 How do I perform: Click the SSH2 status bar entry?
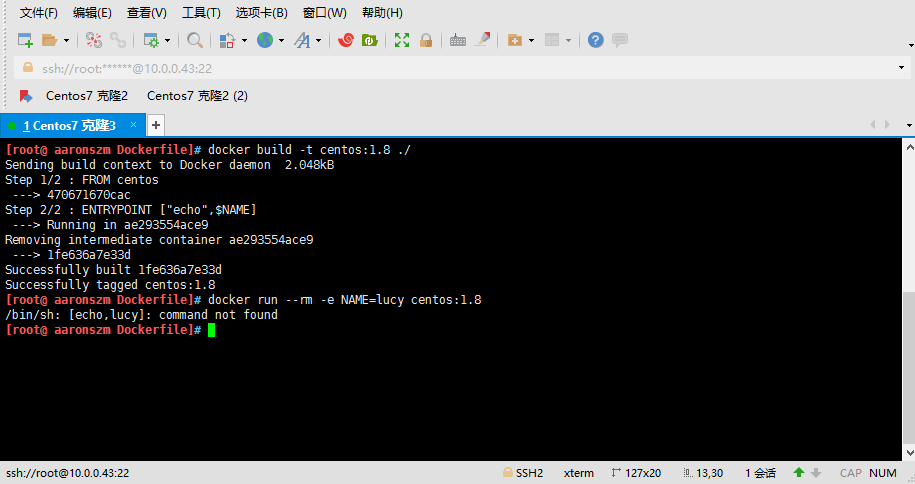523,473
